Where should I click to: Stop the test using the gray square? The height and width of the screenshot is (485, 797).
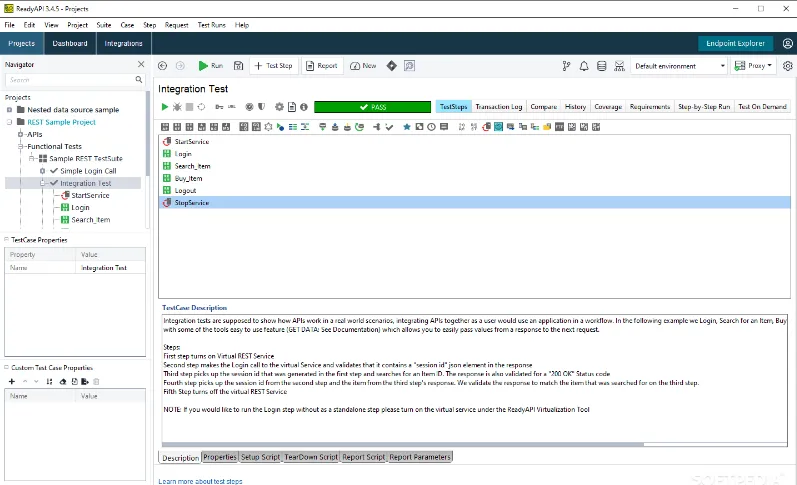[189, 107]
